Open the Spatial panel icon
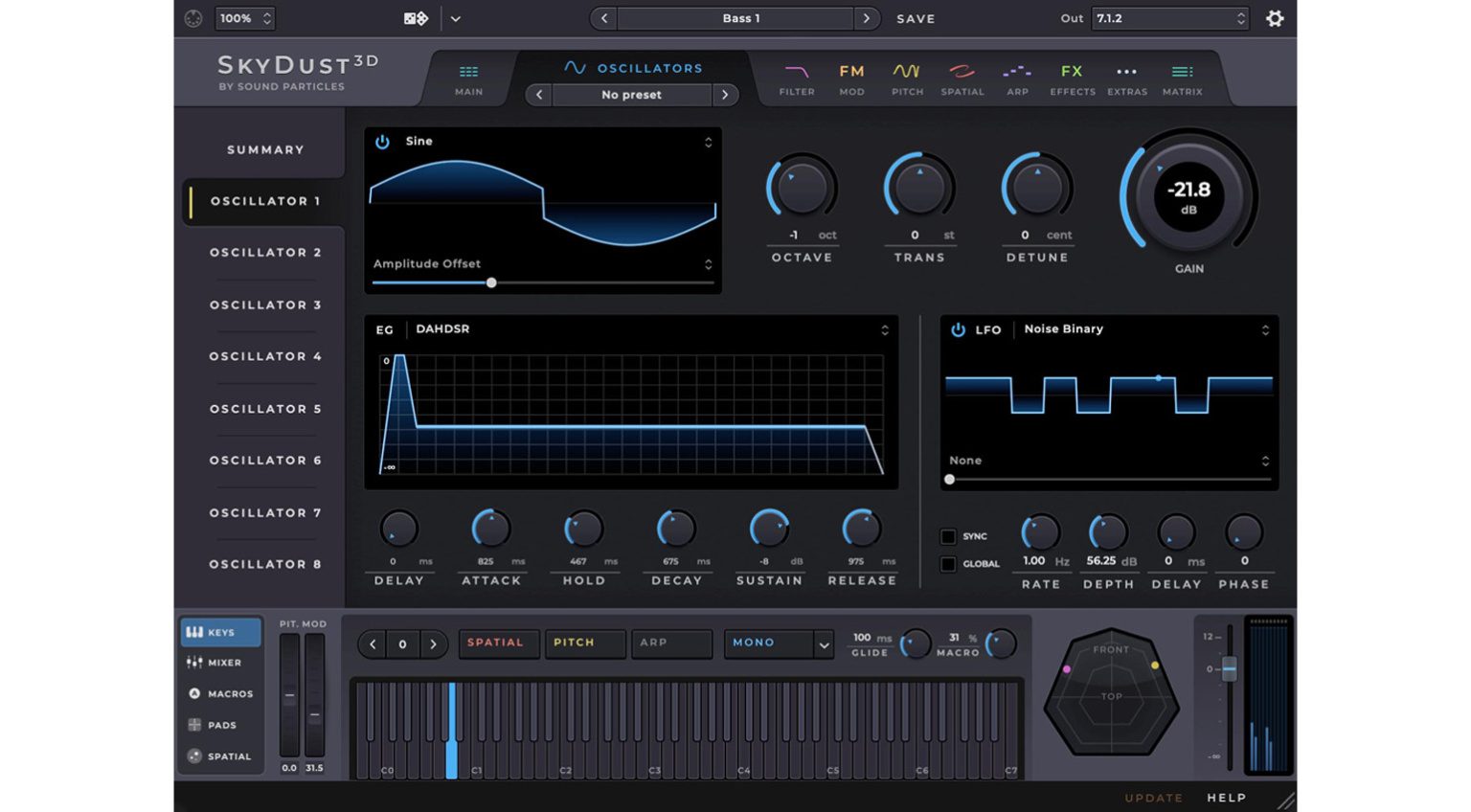Image resolution: width=1471 pixels, height=812 pixels. [962, 77]
